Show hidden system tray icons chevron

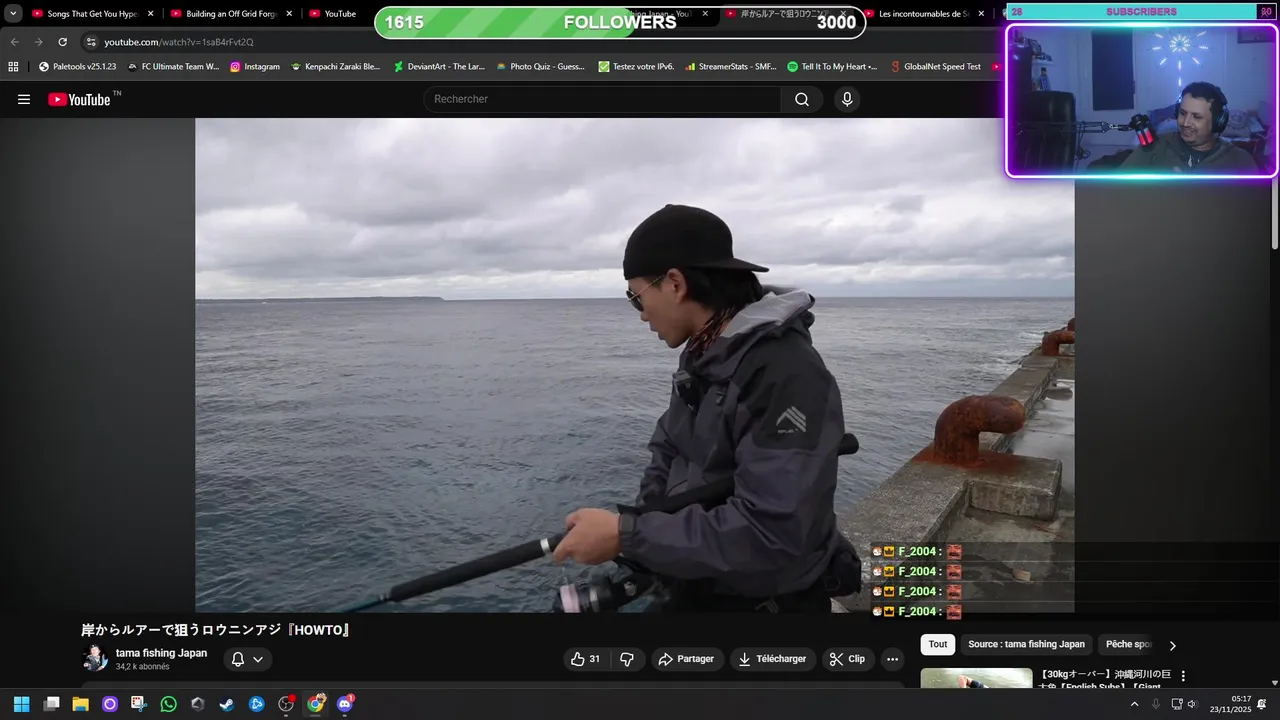[1134, 704]
